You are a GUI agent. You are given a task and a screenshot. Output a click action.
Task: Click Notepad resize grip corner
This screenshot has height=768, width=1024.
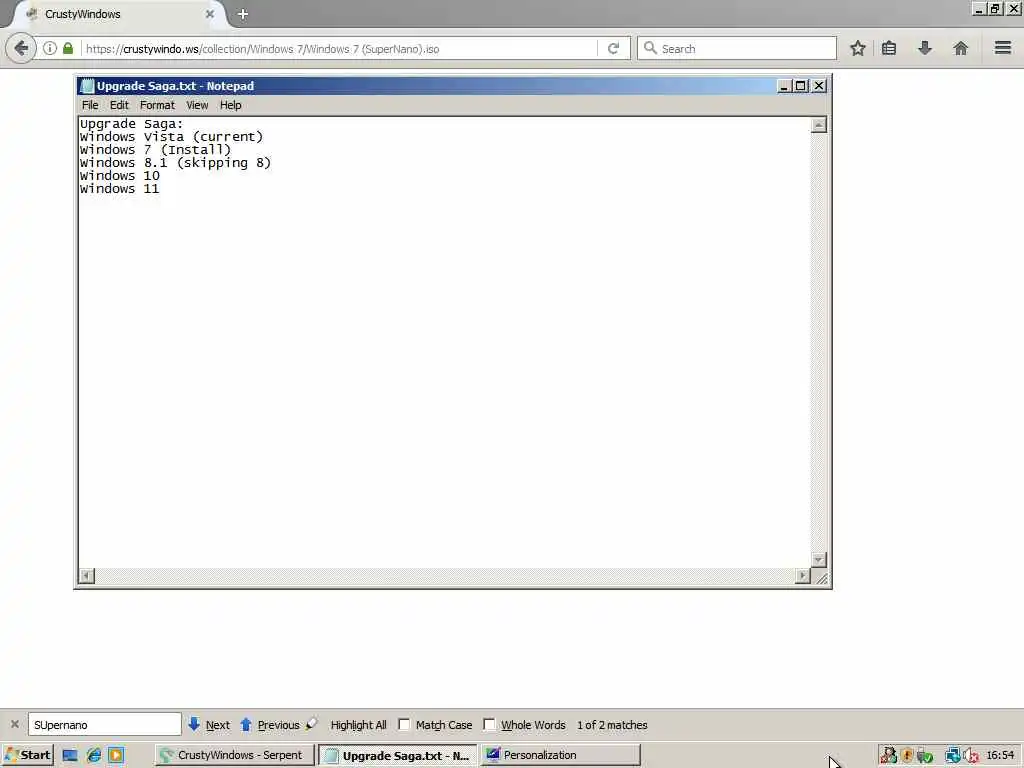click(820, 577)
